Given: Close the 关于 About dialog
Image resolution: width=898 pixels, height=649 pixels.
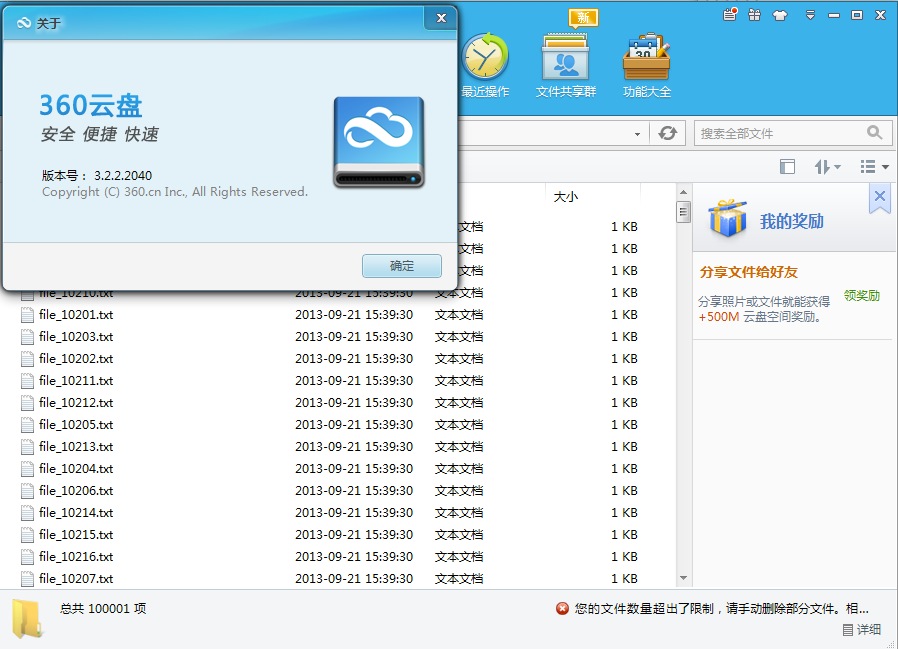Looking at the screenshot, I should (441, 18).
